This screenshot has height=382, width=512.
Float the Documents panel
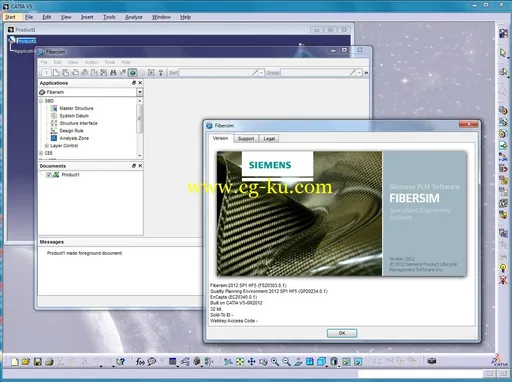coord(134,166)
